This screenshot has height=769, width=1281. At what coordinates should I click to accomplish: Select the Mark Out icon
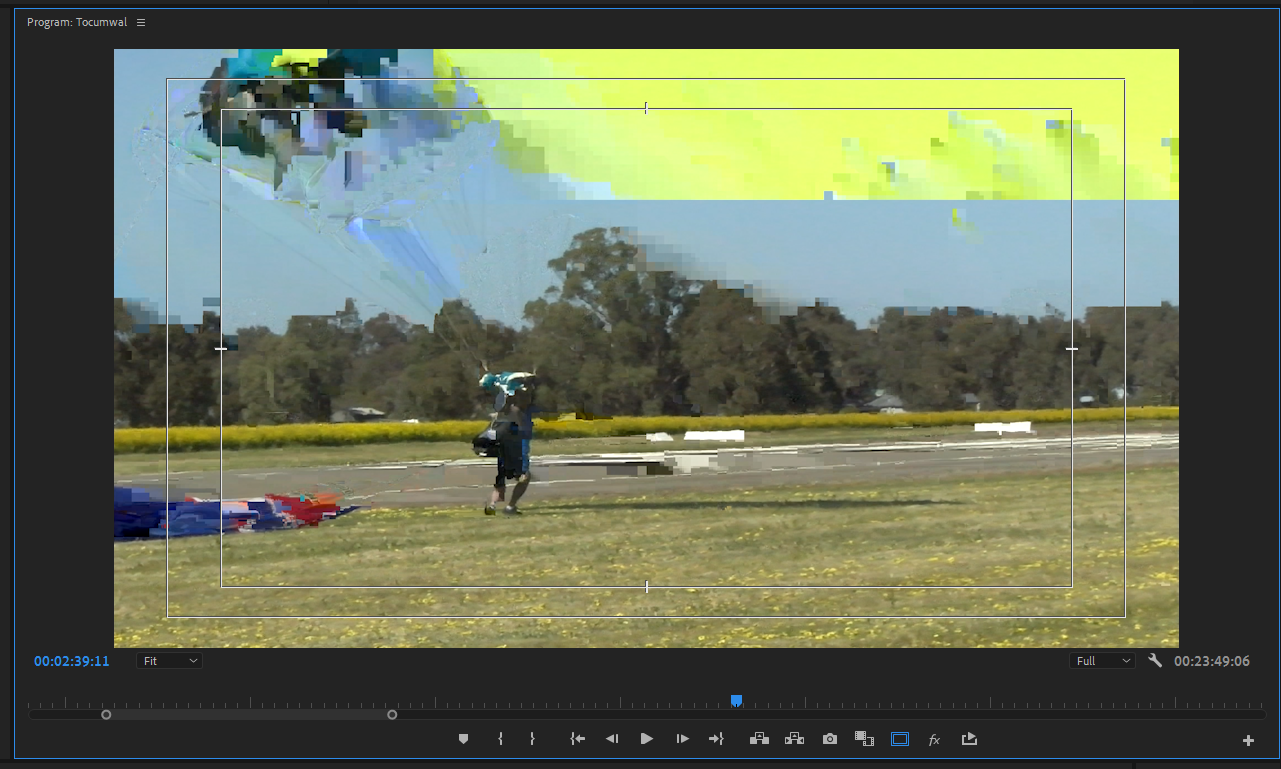tap(533, 738)
